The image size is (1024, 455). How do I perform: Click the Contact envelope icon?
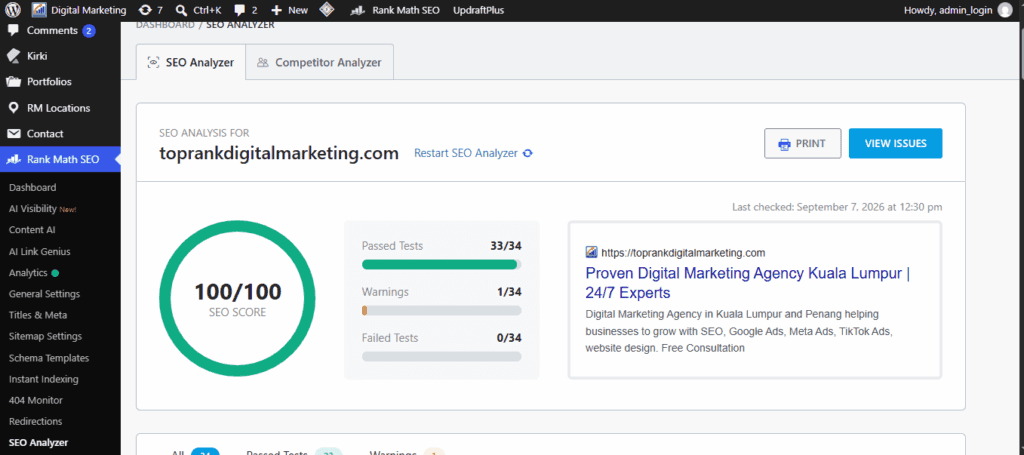(x=14, y=134)
